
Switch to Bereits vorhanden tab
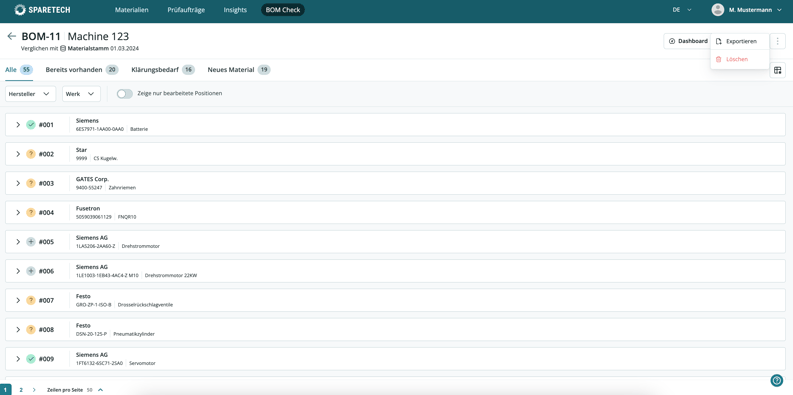click(81, 70)
